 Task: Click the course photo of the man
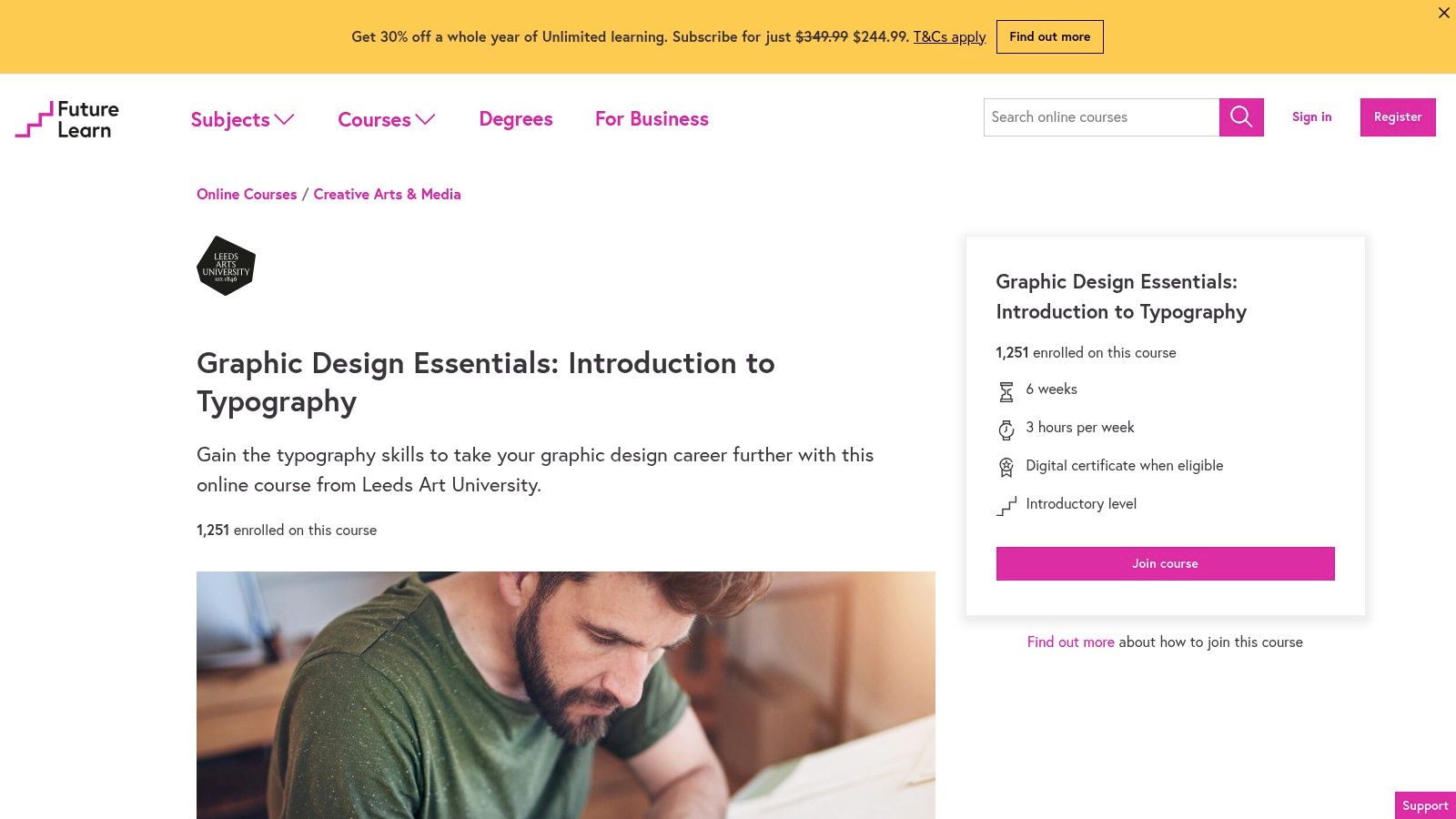coord(565,695)
